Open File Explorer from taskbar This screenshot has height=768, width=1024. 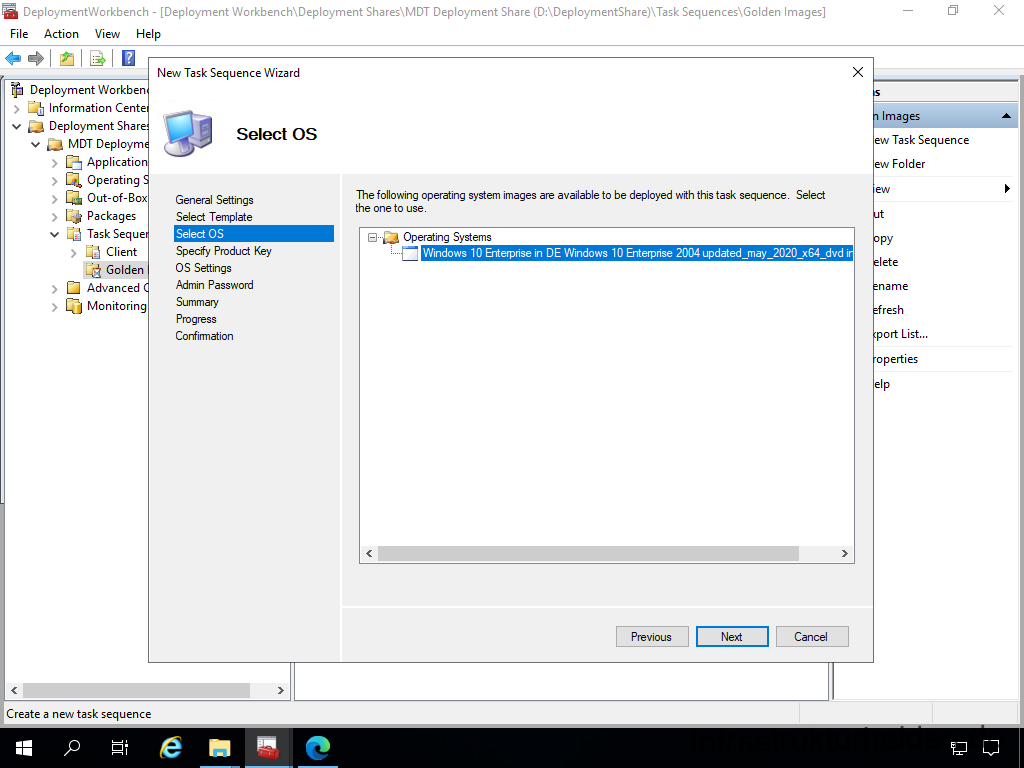point(219,748)
